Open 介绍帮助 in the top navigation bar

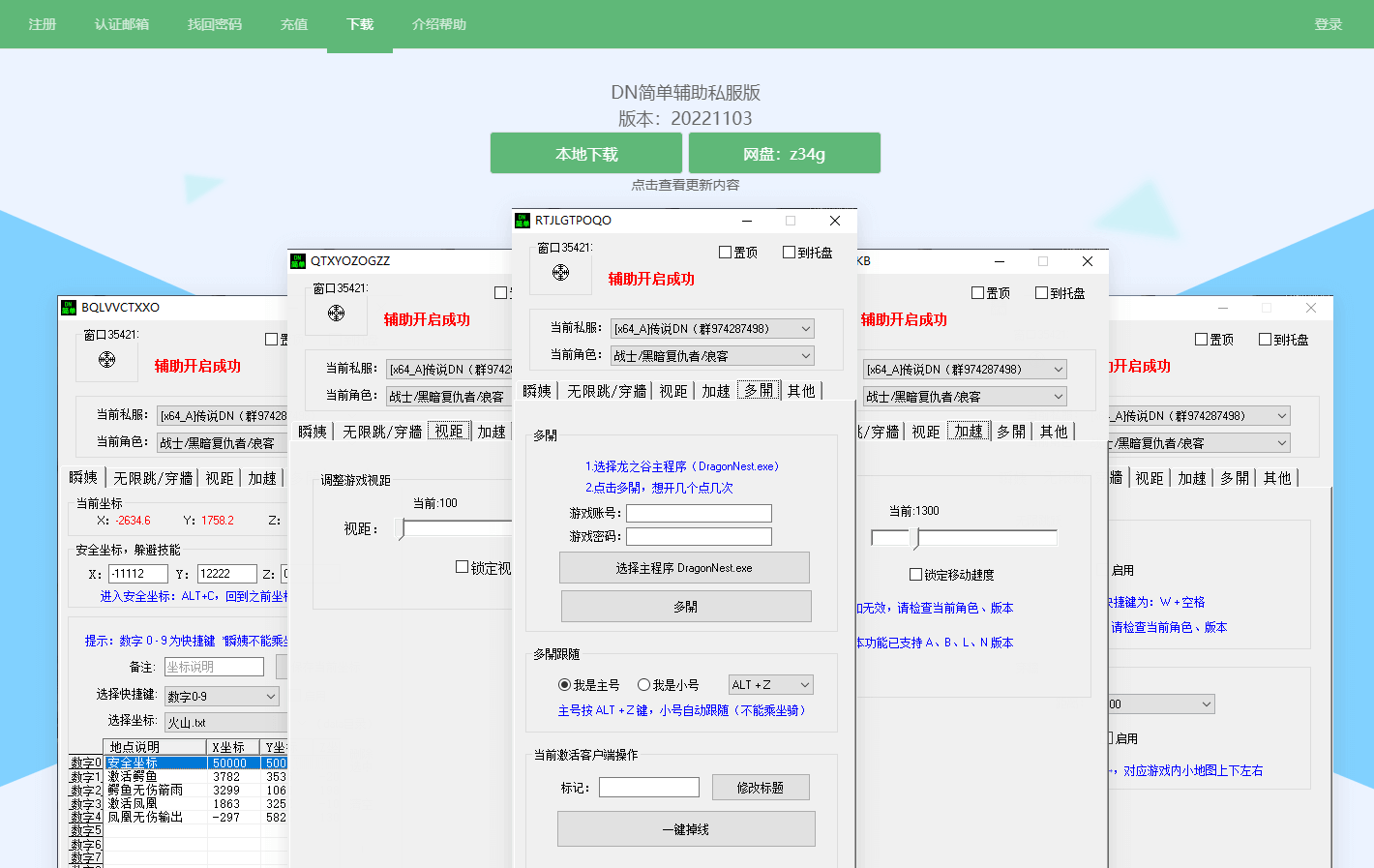tap(438, 24)
